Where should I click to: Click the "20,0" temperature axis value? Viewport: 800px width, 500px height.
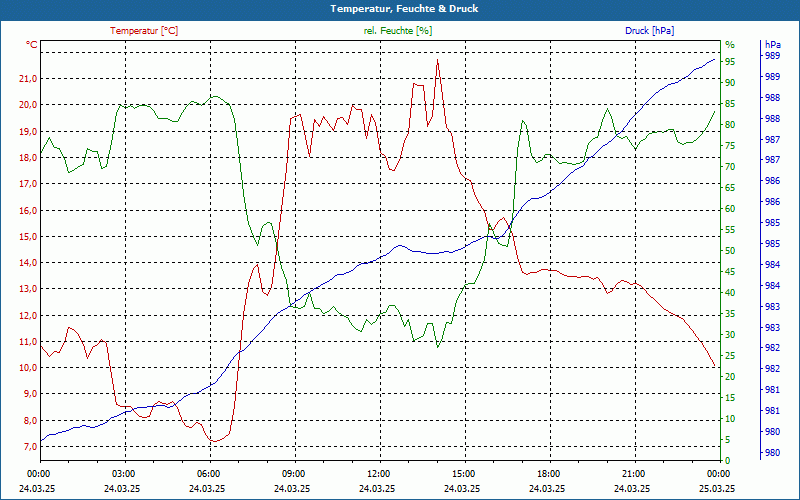point(28,105)
